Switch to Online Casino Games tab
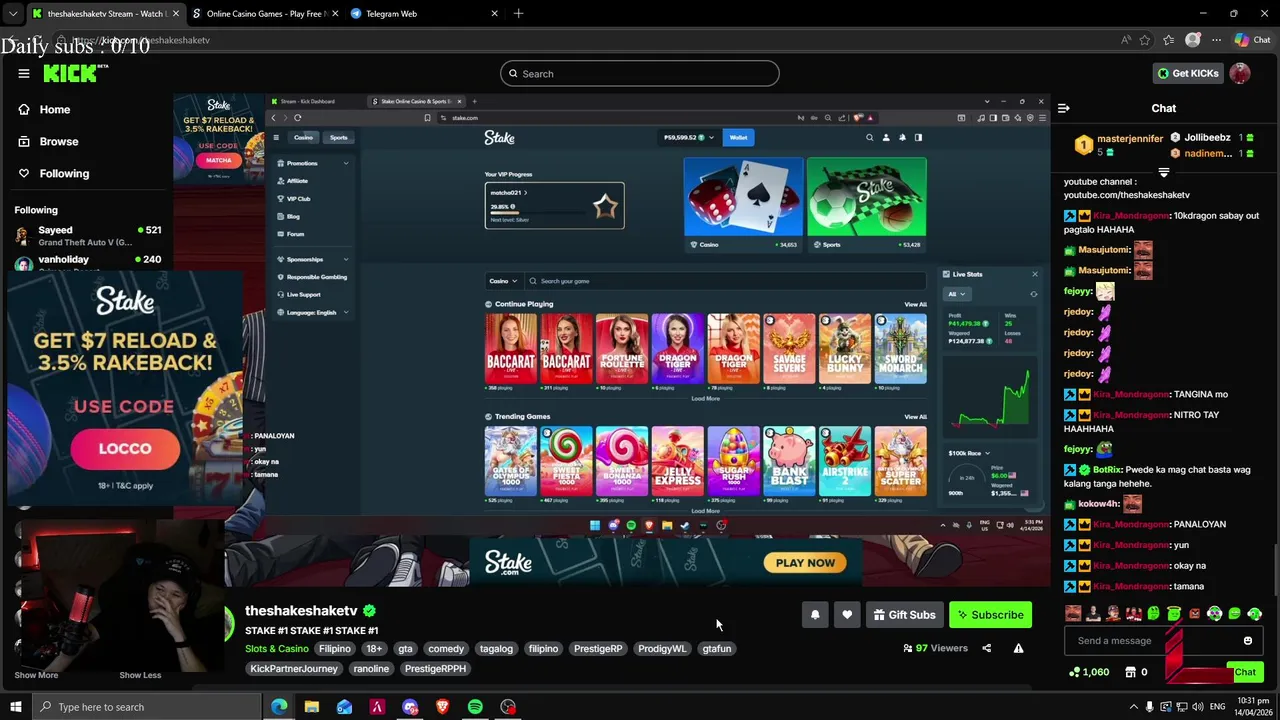This screenshot has height=720, width=1280. pos(264,14)
